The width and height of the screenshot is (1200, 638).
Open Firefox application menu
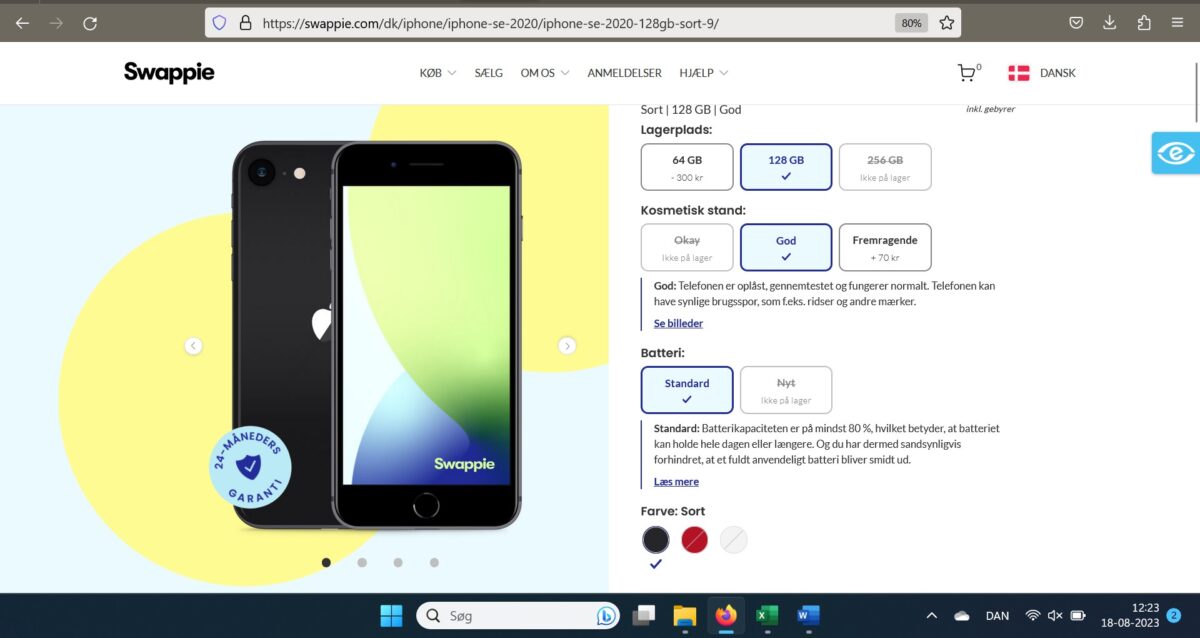(x=1178, y=23)
